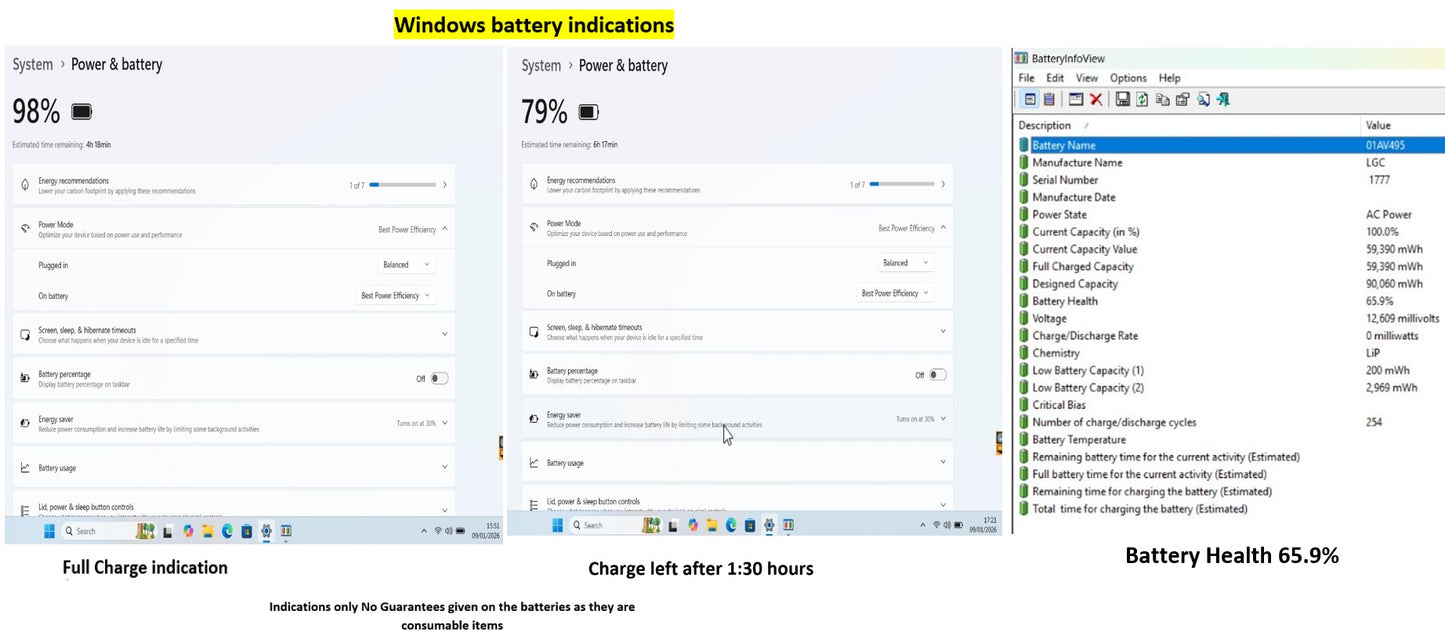1445x636 pixels.
Task: Open On battery dropdown in 79% window
Action: [895, 294]
